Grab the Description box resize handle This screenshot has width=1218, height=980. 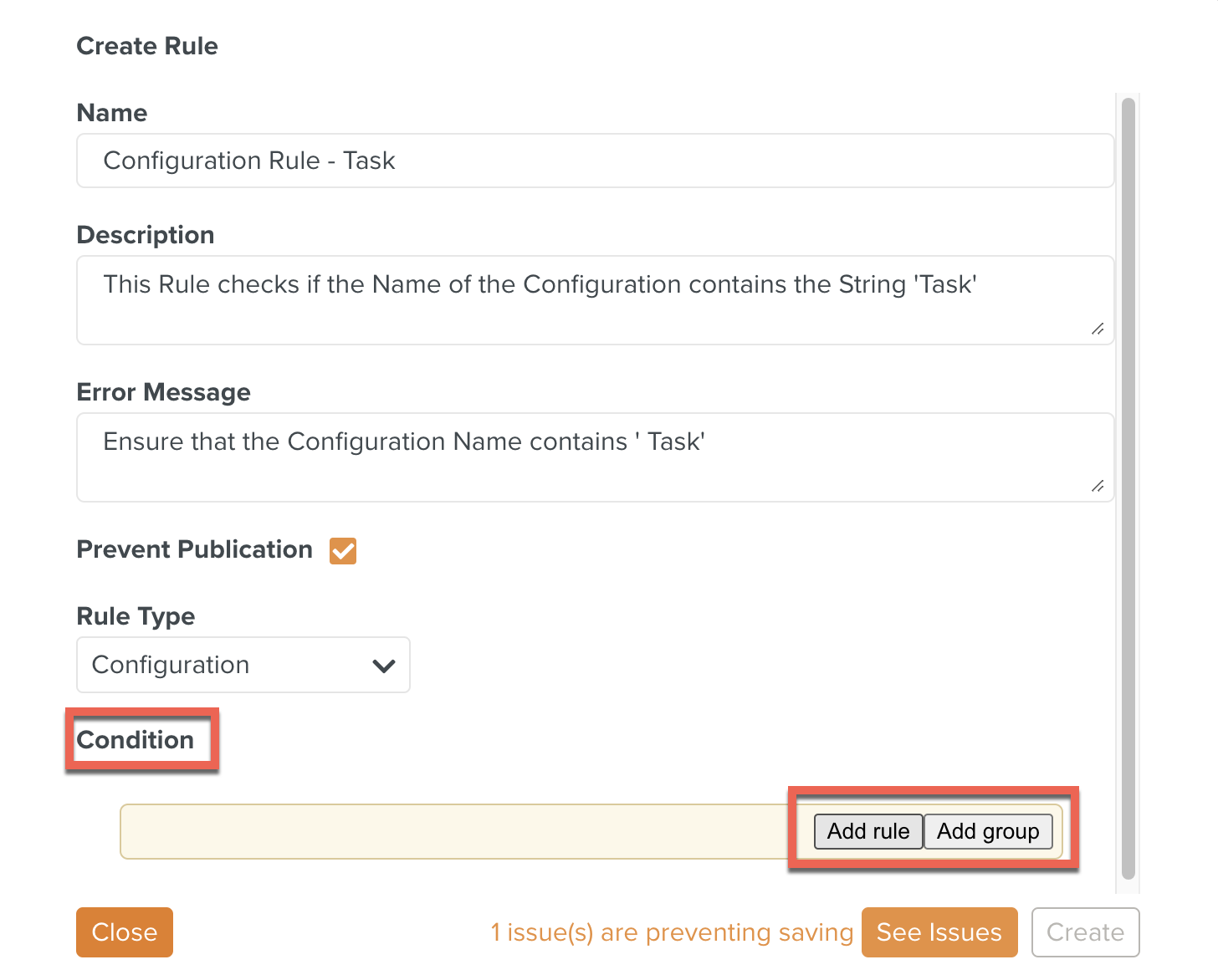click(x=1098, y=329)
